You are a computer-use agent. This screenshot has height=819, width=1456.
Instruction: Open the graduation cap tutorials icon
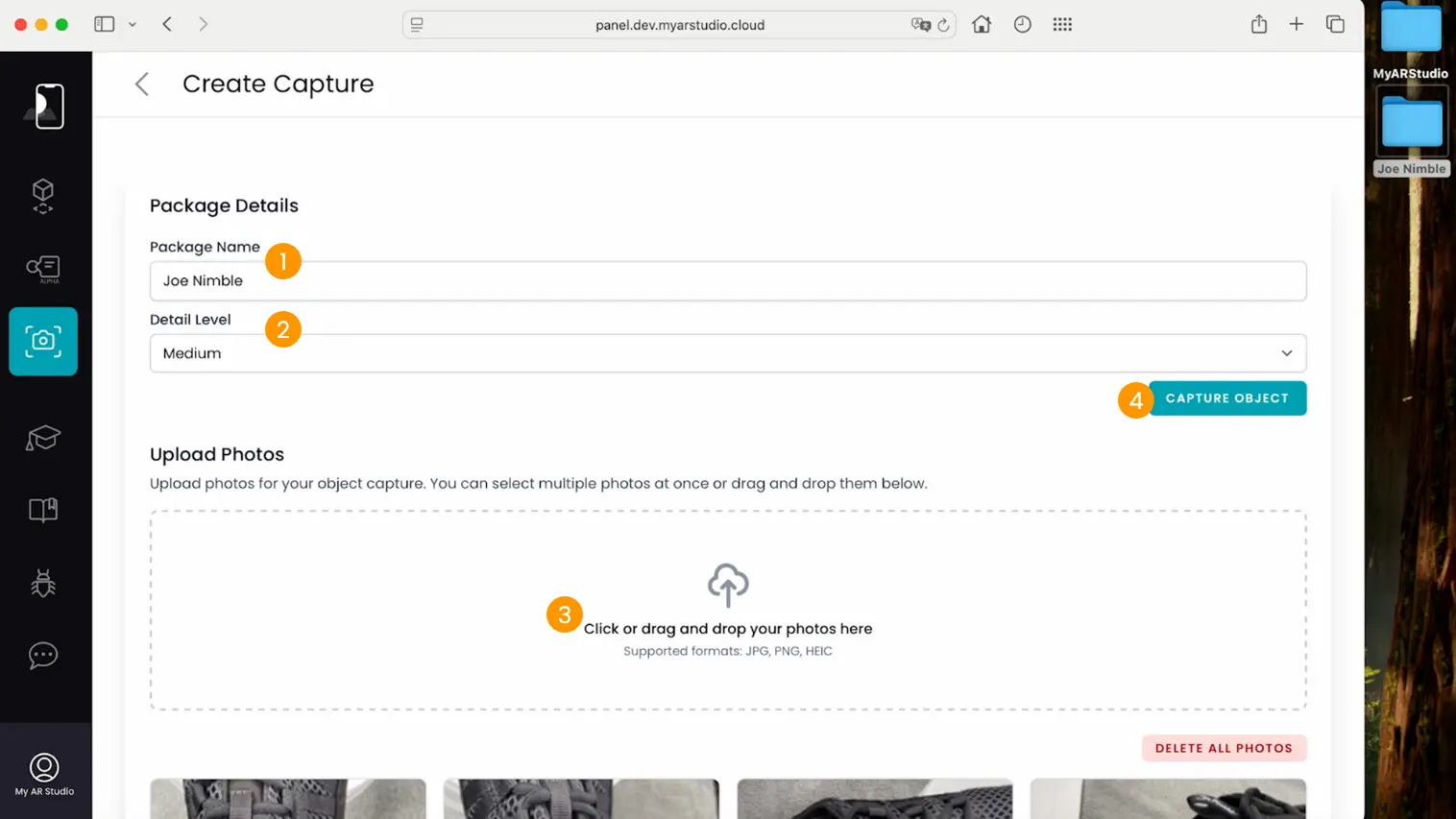43,438
